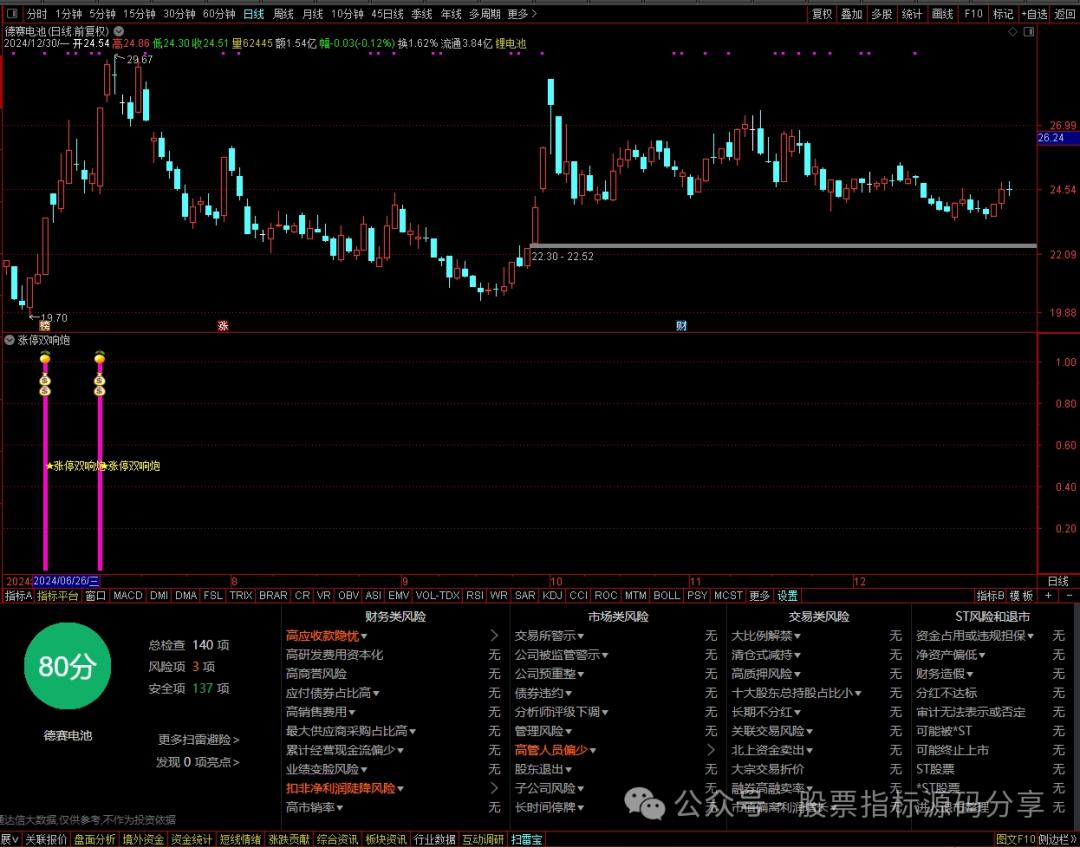Select the 周线 period
1080x848 pixels.
(283, 14)
